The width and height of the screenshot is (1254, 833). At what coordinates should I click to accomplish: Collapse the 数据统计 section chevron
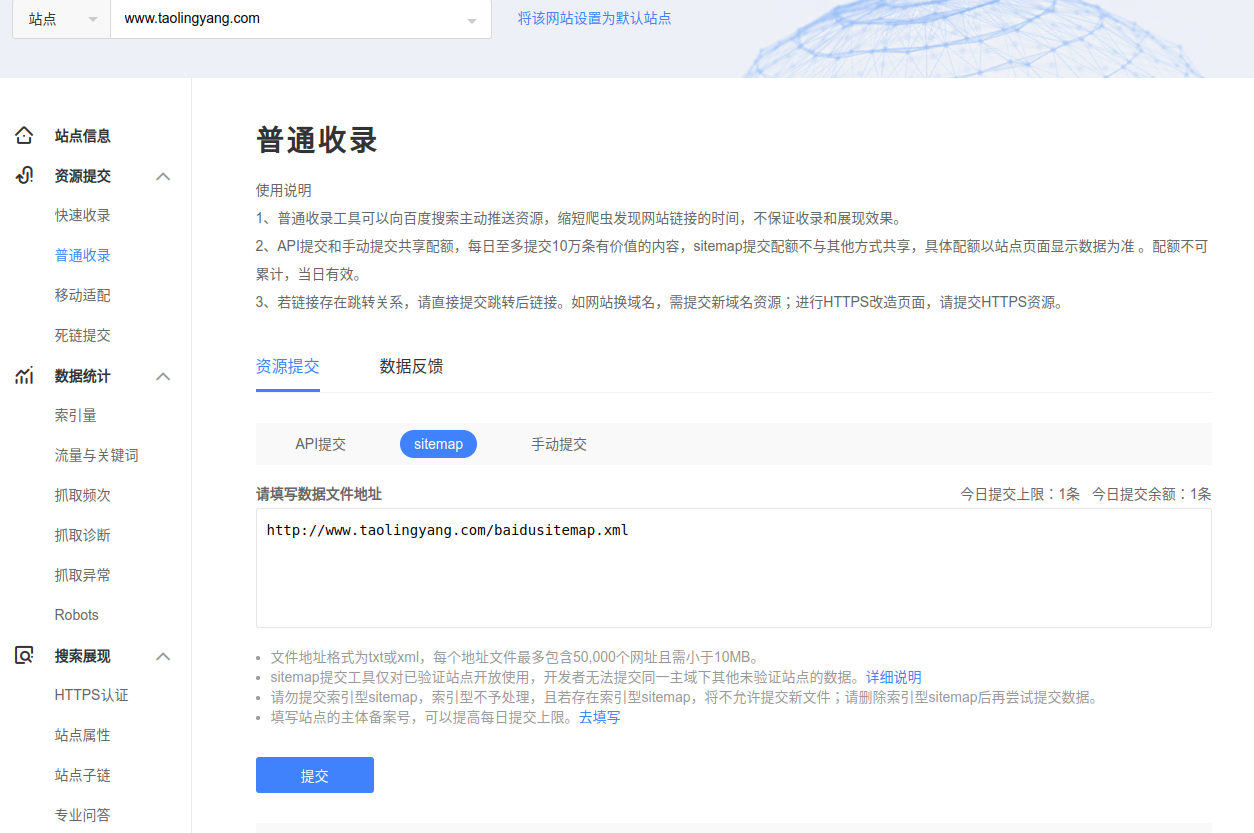click(164, 376)
